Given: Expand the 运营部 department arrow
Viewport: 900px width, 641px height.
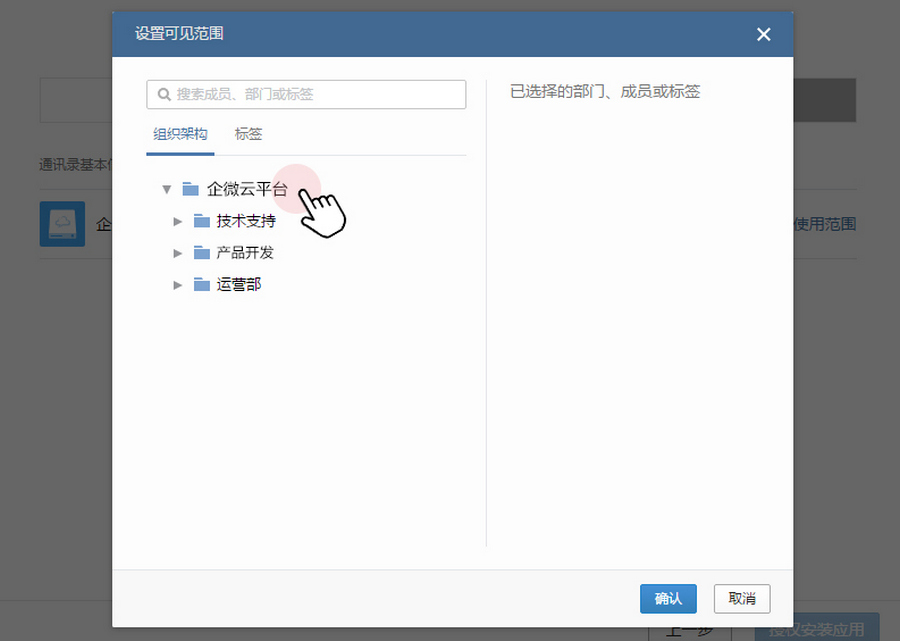Looking at the screenshot, I should (178, 285).
